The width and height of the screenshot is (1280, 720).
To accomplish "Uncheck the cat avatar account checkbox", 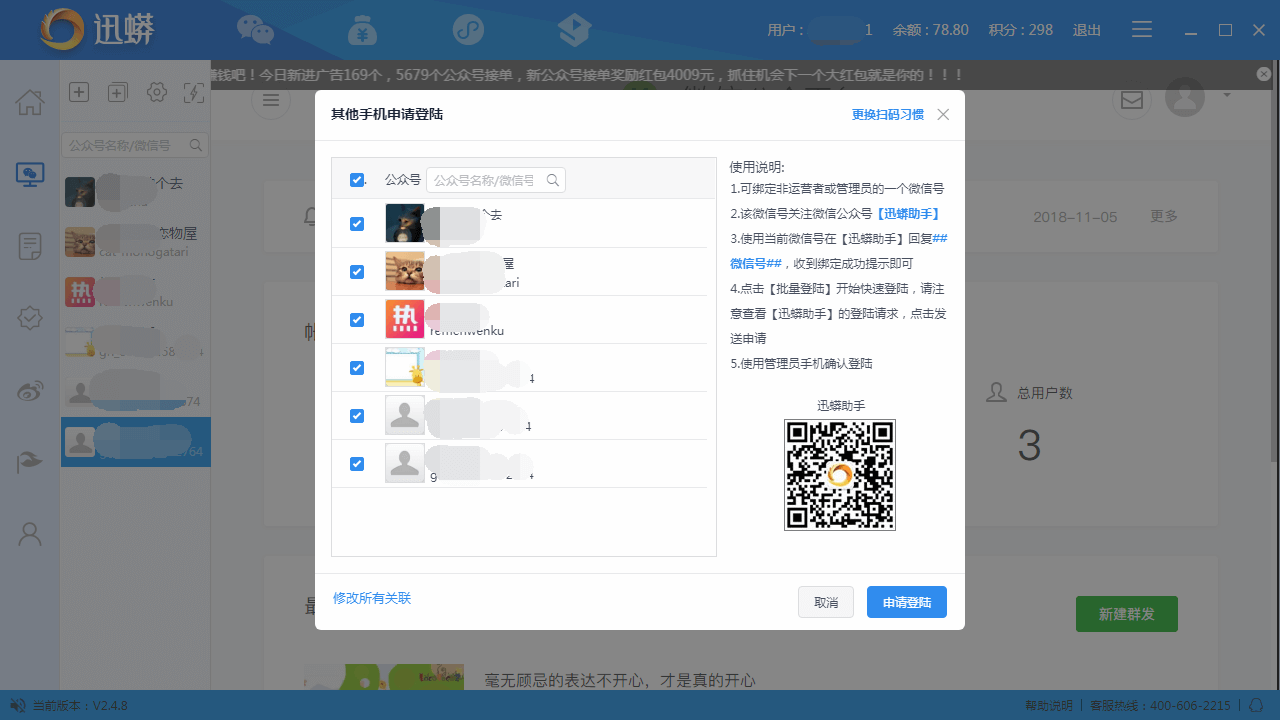I will (x=357, y=272).
